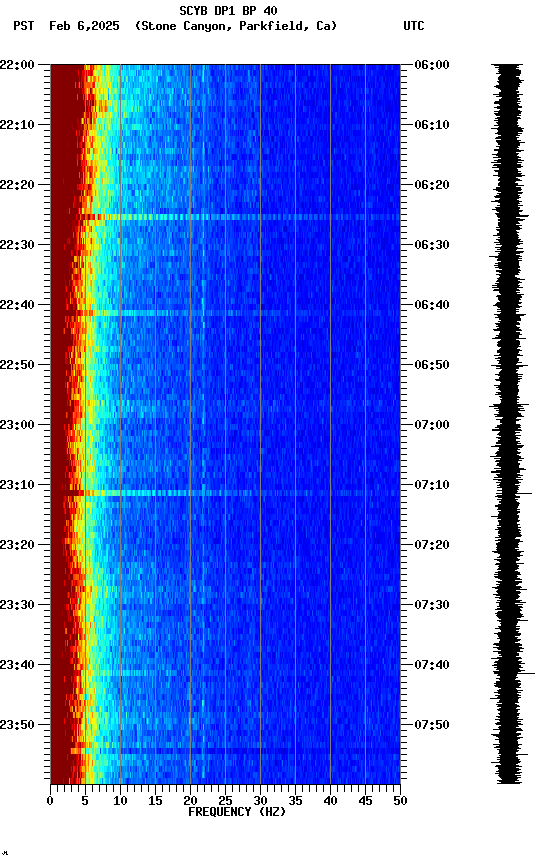The height and width of the screenshot is (864, 552).
Task: Click the "06:00" UTC time label
Action: (432, 65)
